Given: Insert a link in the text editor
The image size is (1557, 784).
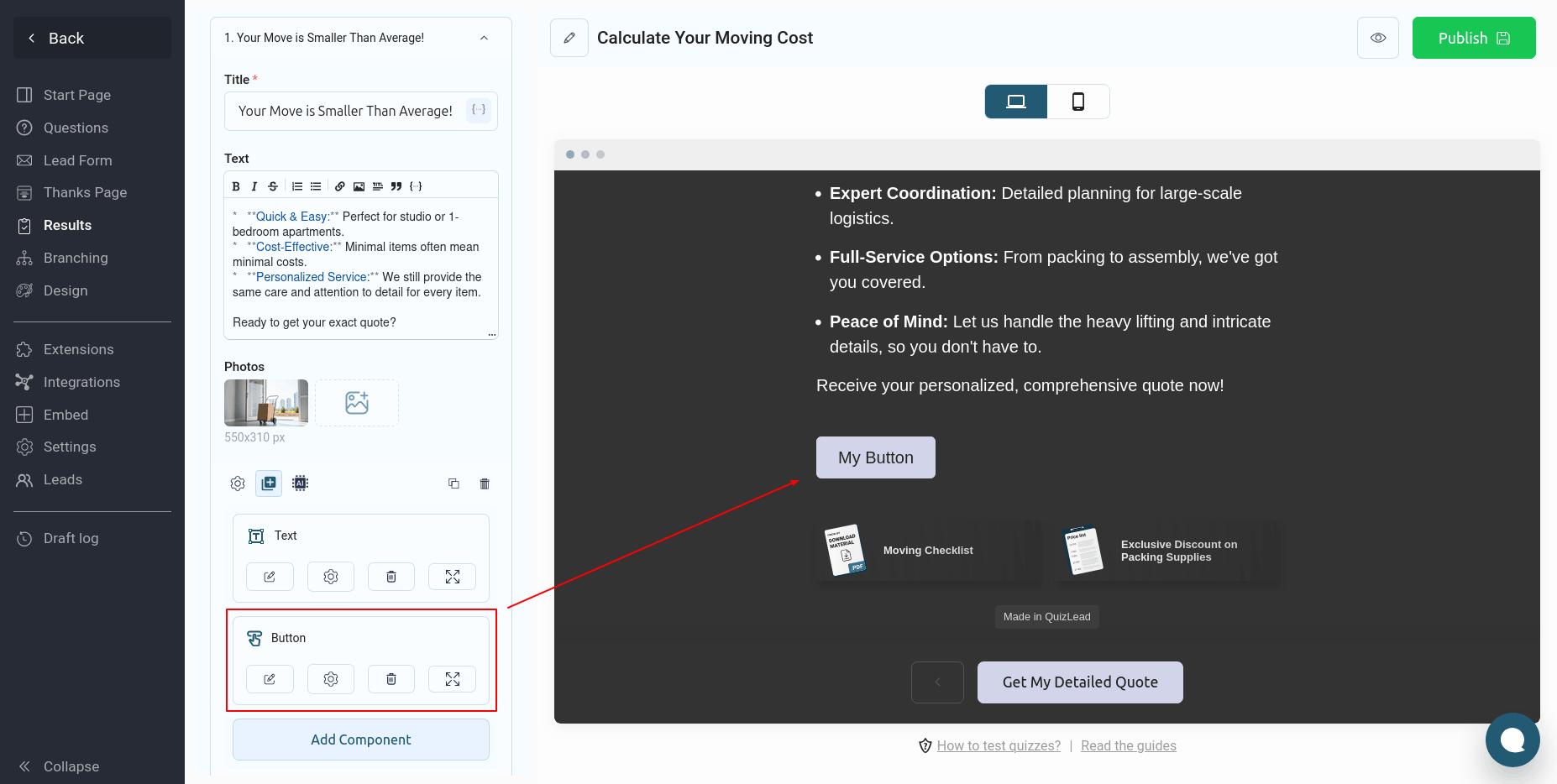Looking at the screenshot, I should (339, 186).
